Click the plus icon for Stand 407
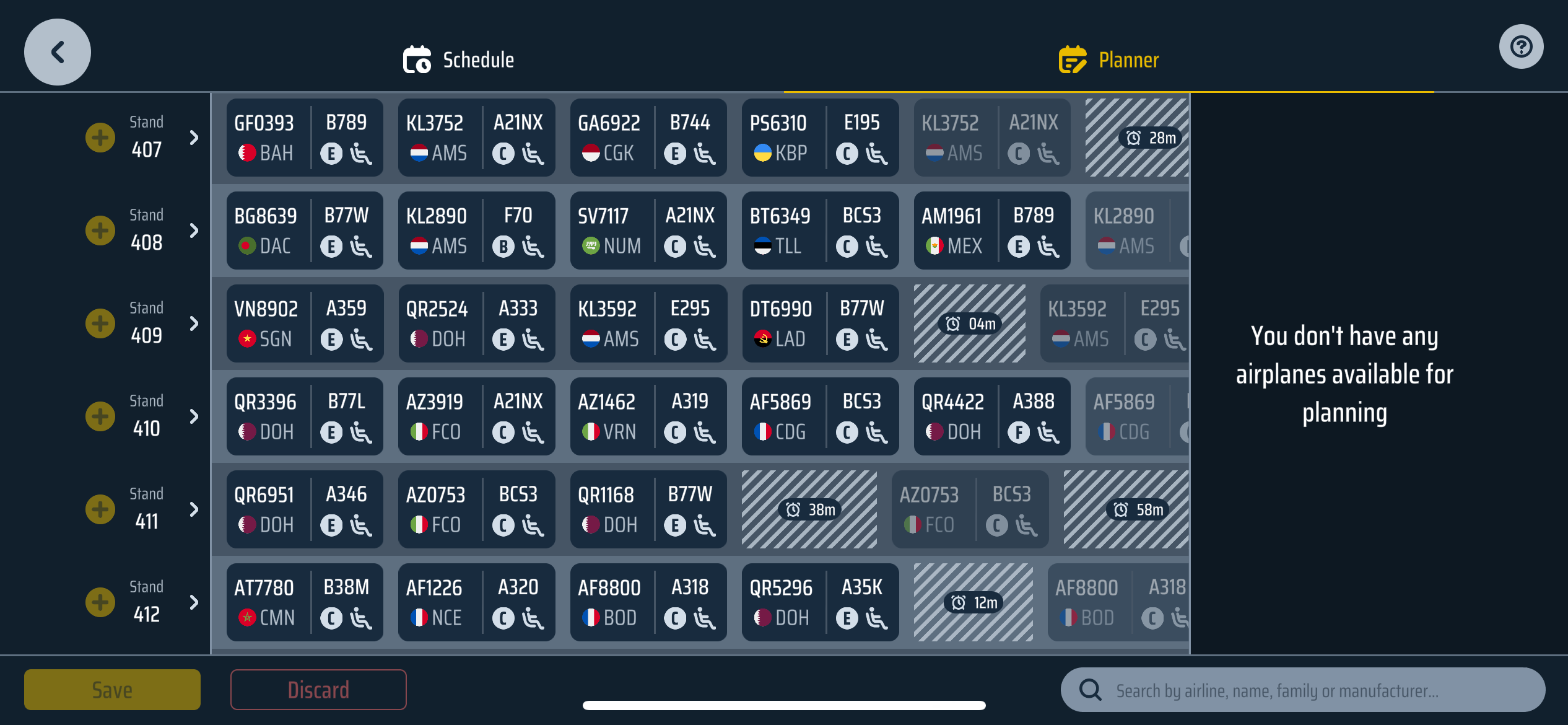The width and height of the screenshot is (1568, 725). tap(100, 138)
